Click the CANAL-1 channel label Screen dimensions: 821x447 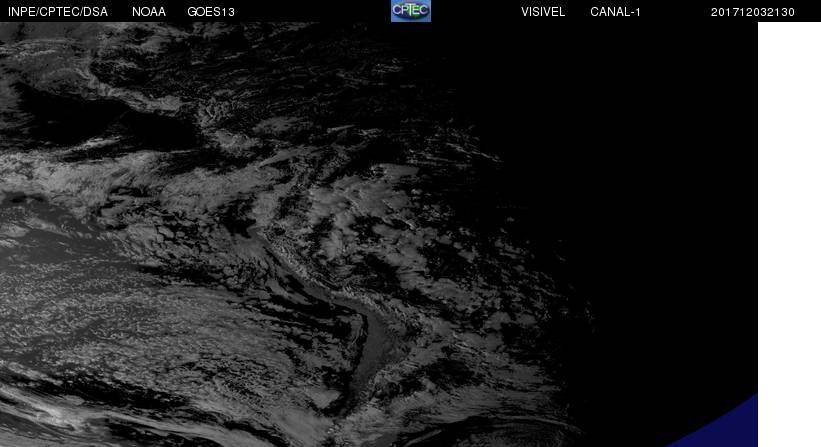tap(615, 12)
